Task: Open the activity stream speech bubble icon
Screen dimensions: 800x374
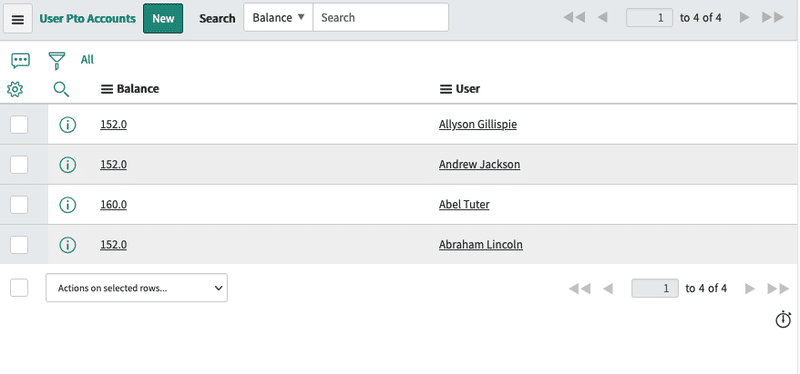Action: [20, 61]
